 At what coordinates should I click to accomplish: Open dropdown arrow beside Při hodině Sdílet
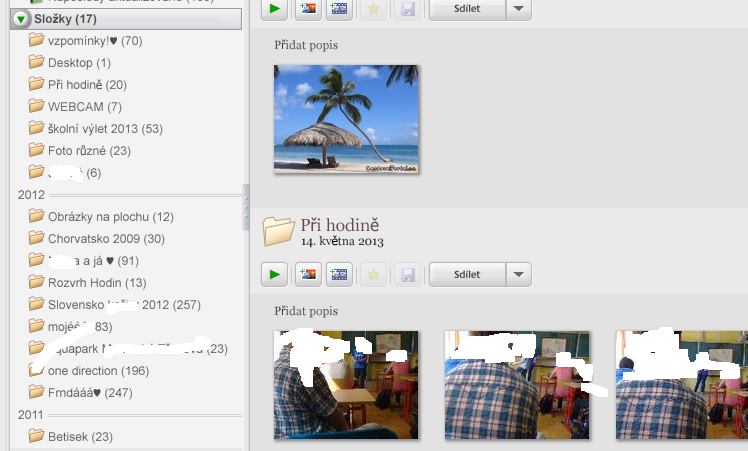[x=519, y=274]
